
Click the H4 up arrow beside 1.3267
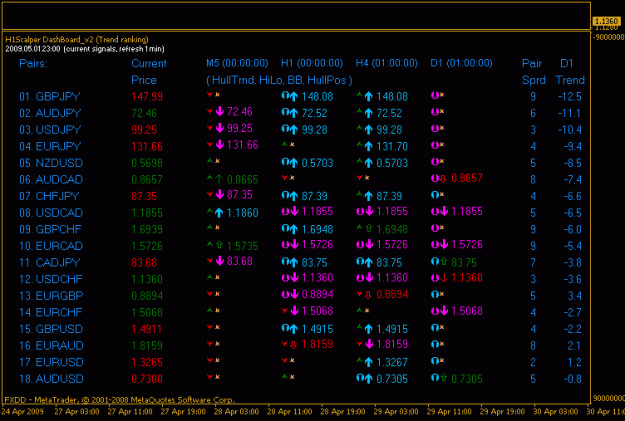369,362
